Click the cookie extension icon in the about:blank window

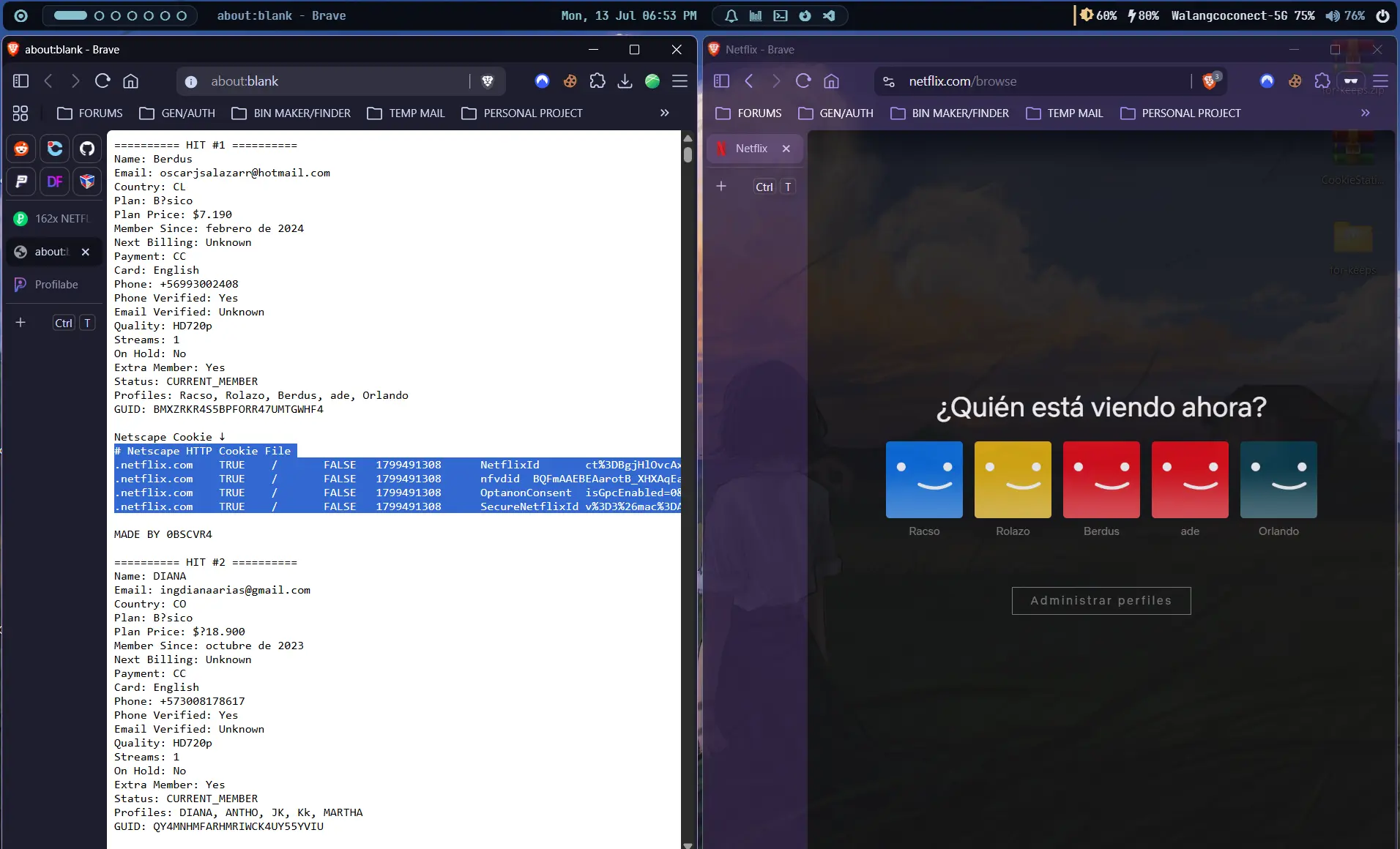[570, 81]
